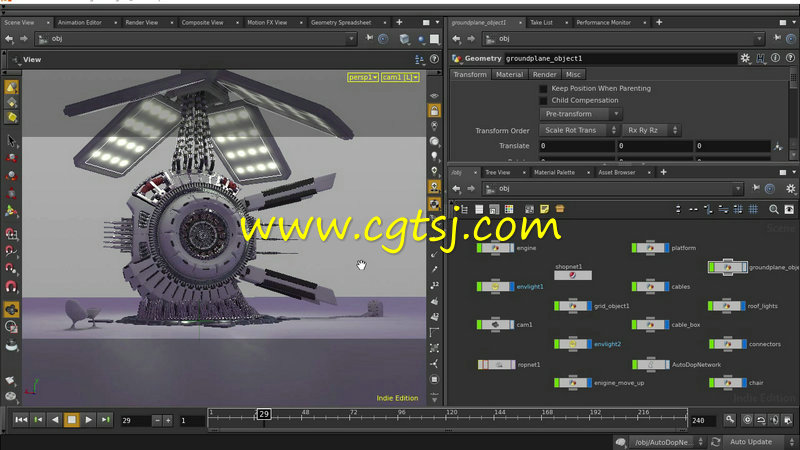Open the Misc parameter tab
This screenshot has width=800, height=450.
(573, 74)
